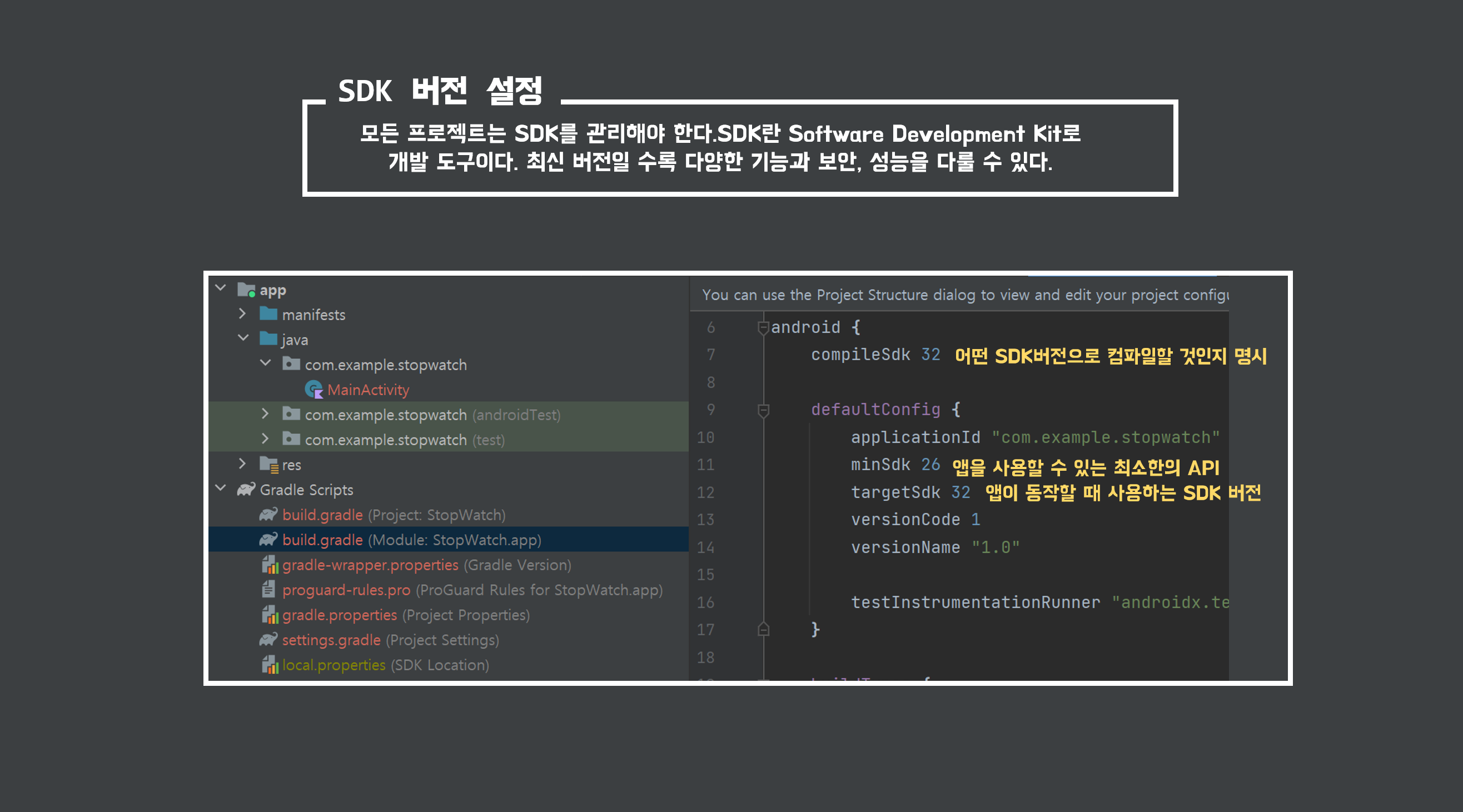Fold the android block at line 6
Viewport: 1463px width, 812px height.
pos(763,328)
